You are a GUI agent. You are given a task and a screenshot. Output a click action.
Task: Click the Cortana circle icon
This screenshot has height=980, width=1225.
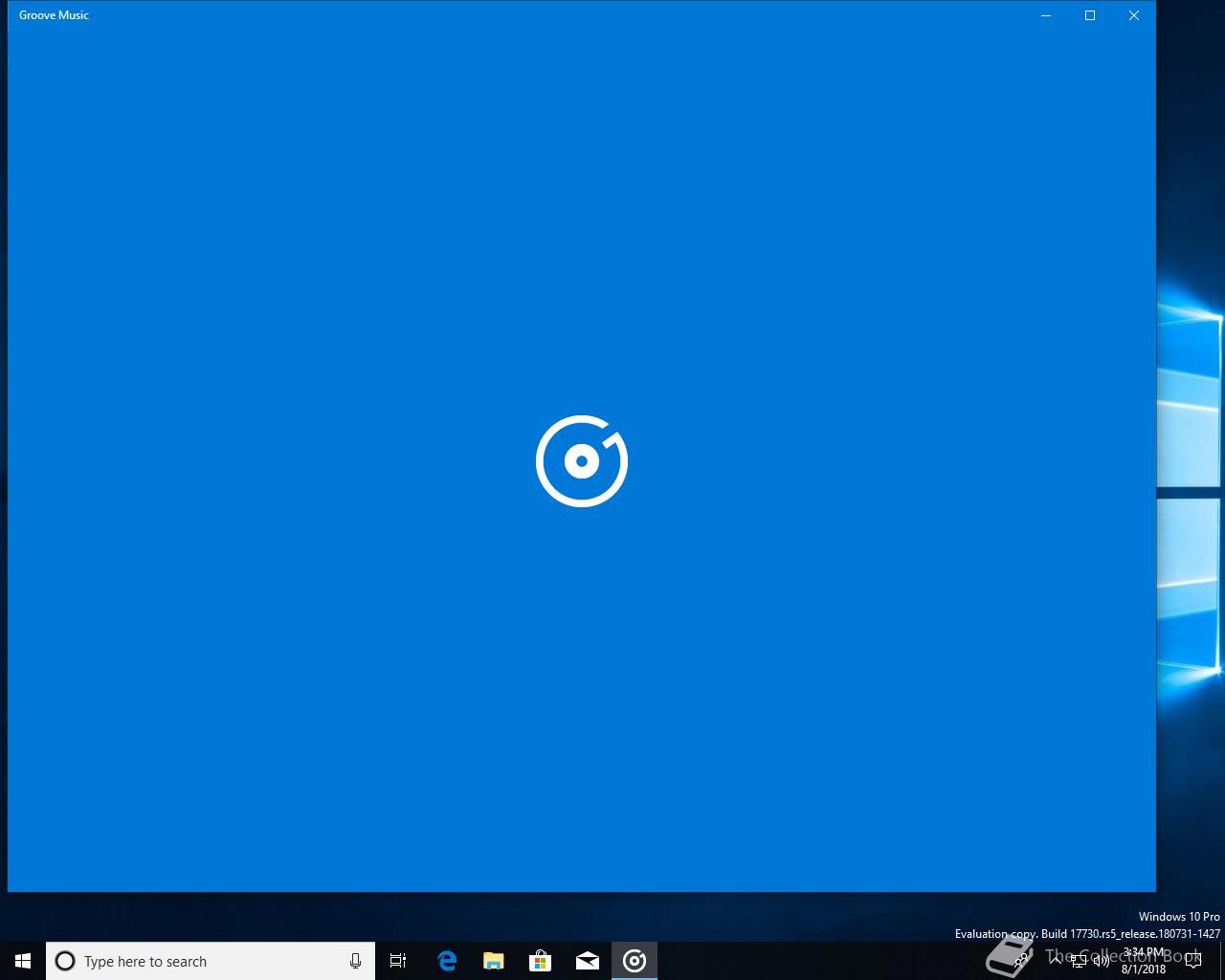click(65, 961)
